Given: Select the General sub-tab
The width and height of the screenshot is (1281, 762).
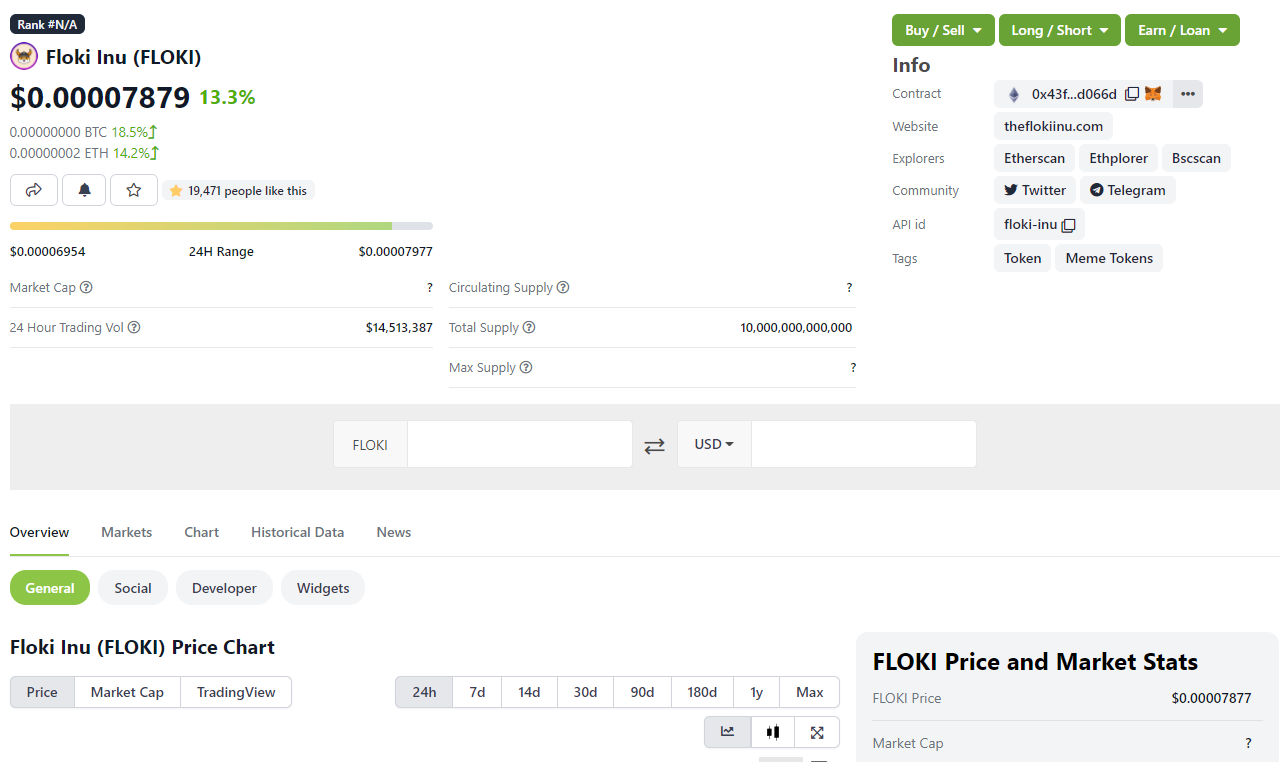Looking at the screenshot, I should click(x=50, y=588).
